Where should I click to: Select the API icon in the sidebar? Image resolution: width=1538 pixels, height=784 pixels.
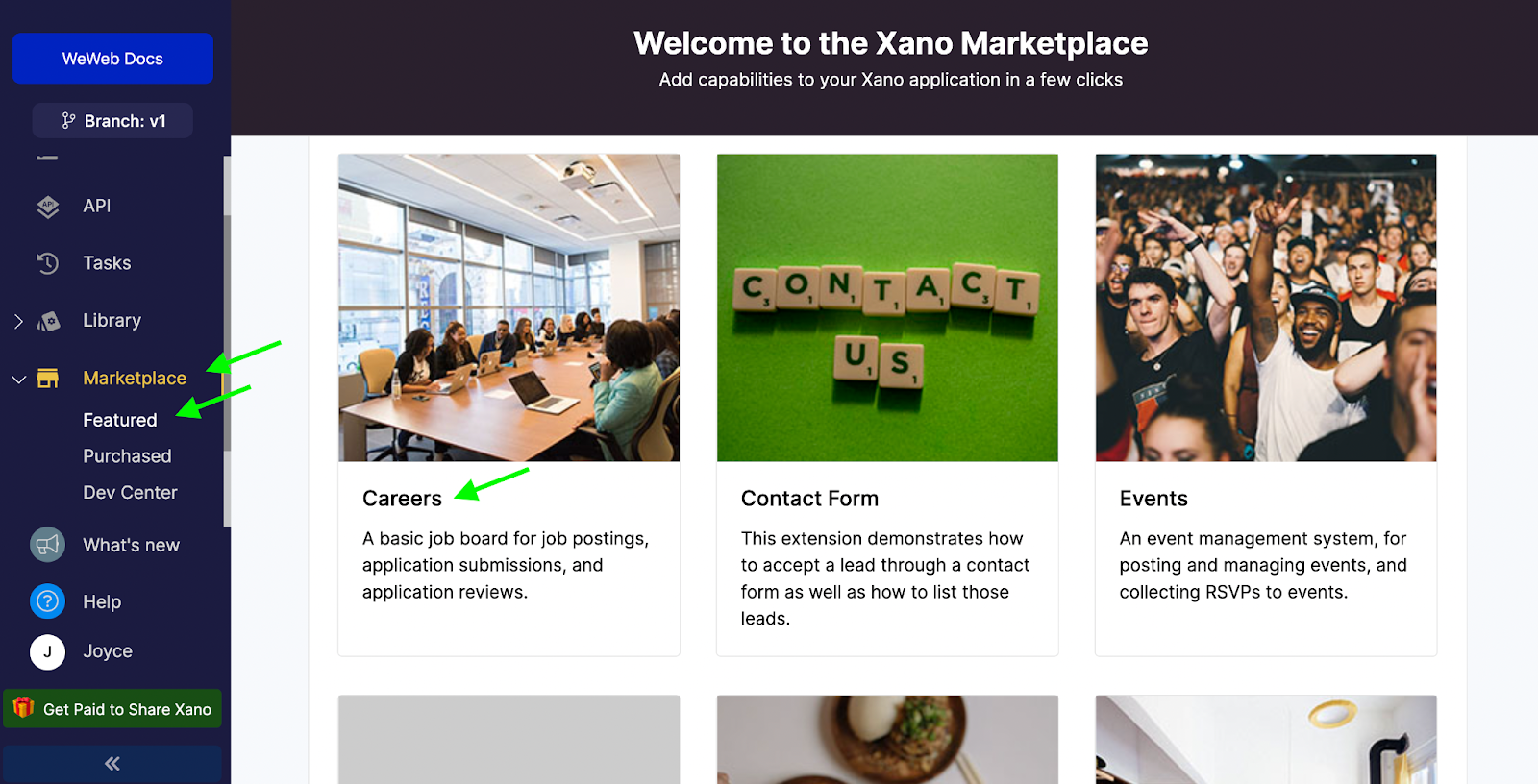click(47, 206)
